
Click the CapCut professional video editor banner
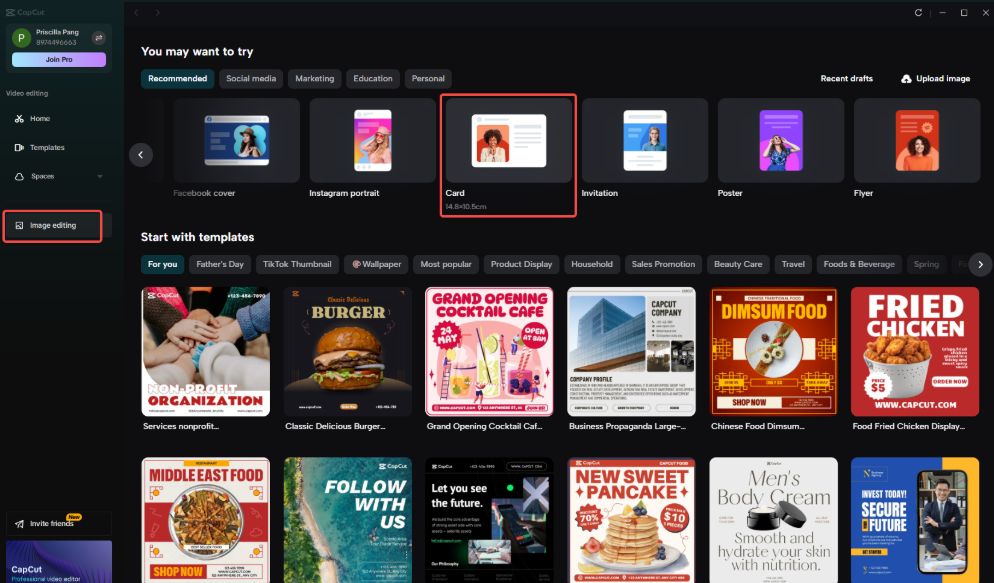pos(59,562)
